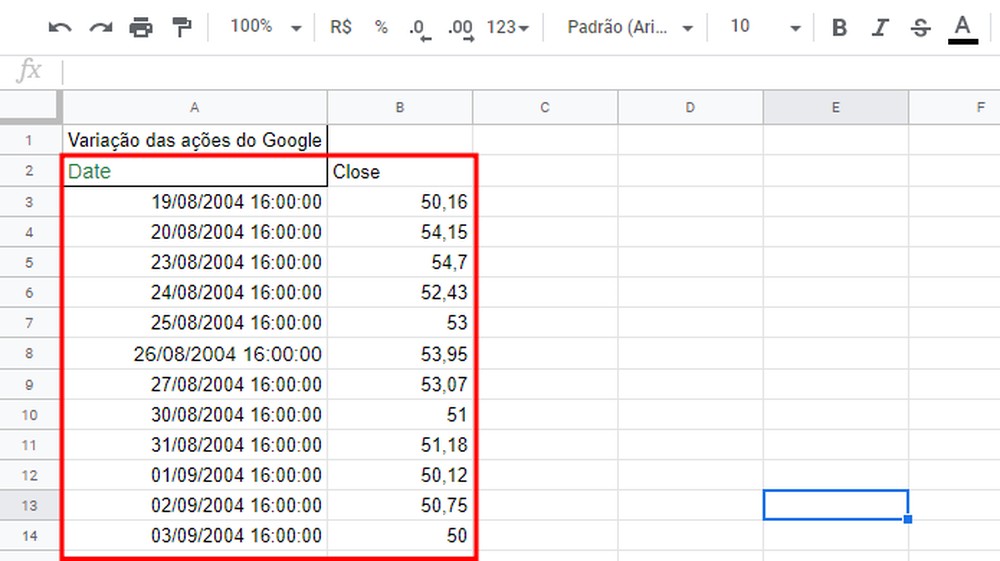Open the font size 10 dropdown
The image size is (1000, 561).
(x=765, y=27)
